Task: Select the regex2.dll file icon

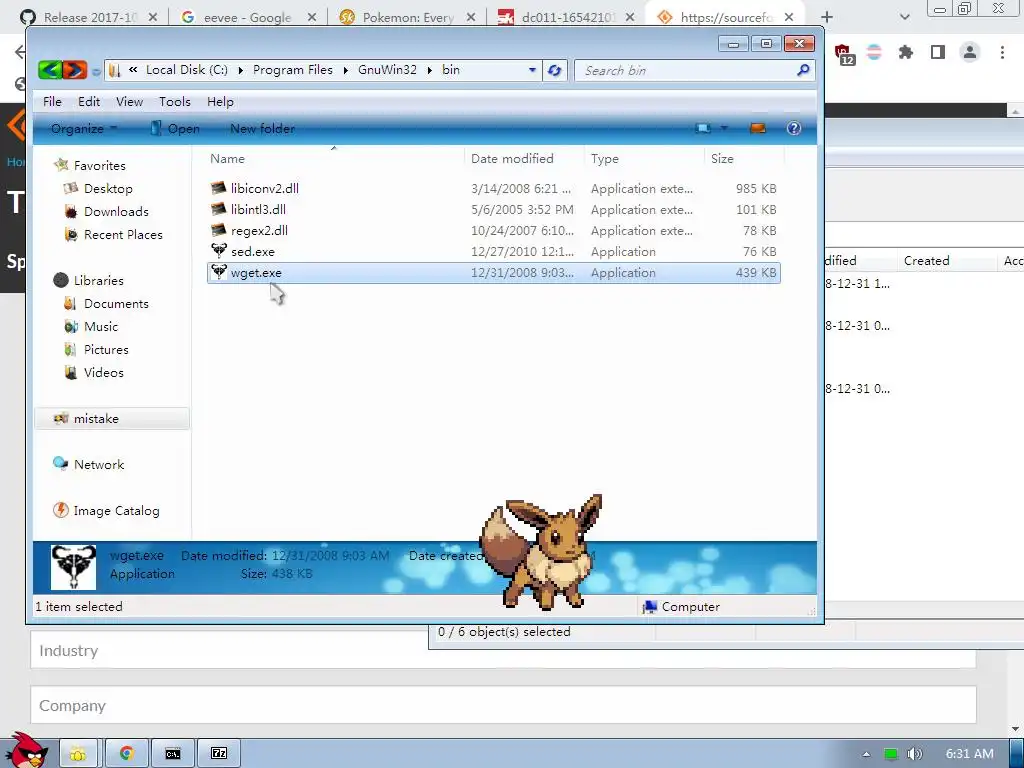Action: click(219, 230)
